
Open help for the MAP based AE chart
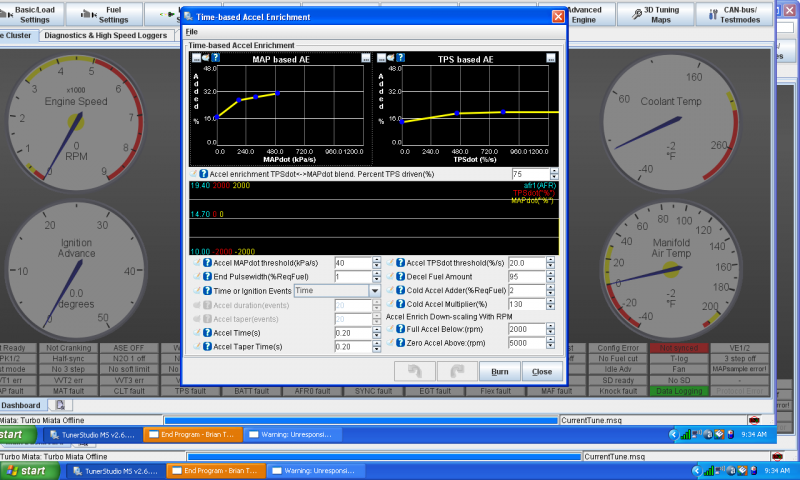pyautogui.click(x=216, y=58)
